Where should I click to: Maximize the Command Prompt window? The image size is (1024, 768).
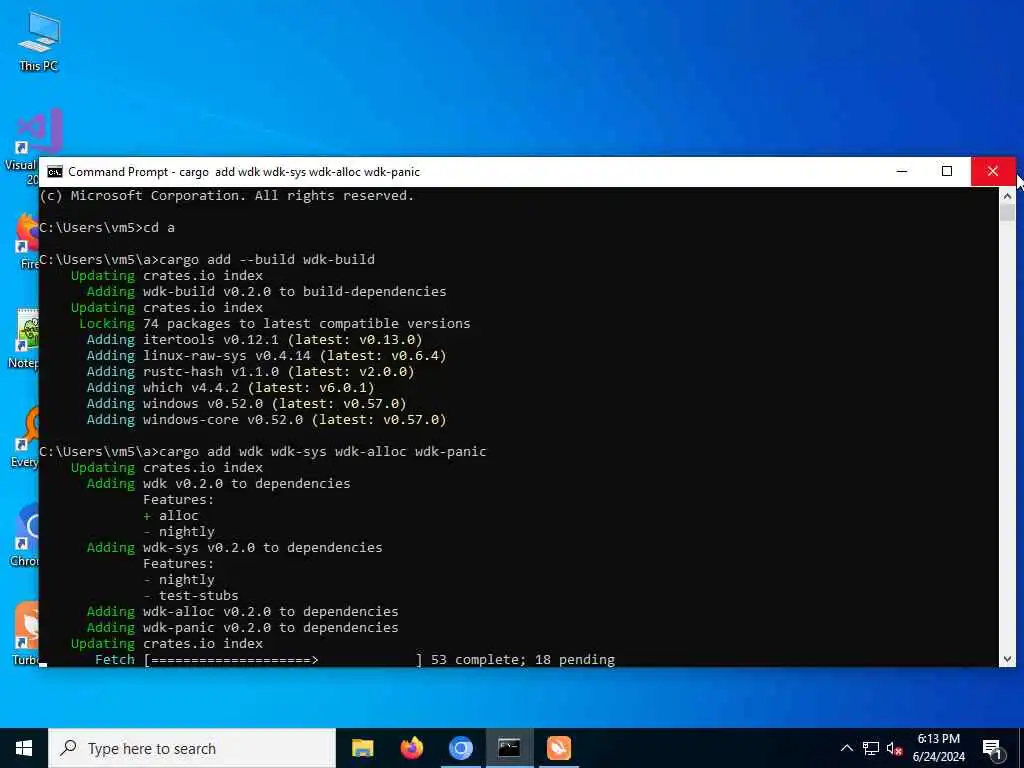click(947, 172)
